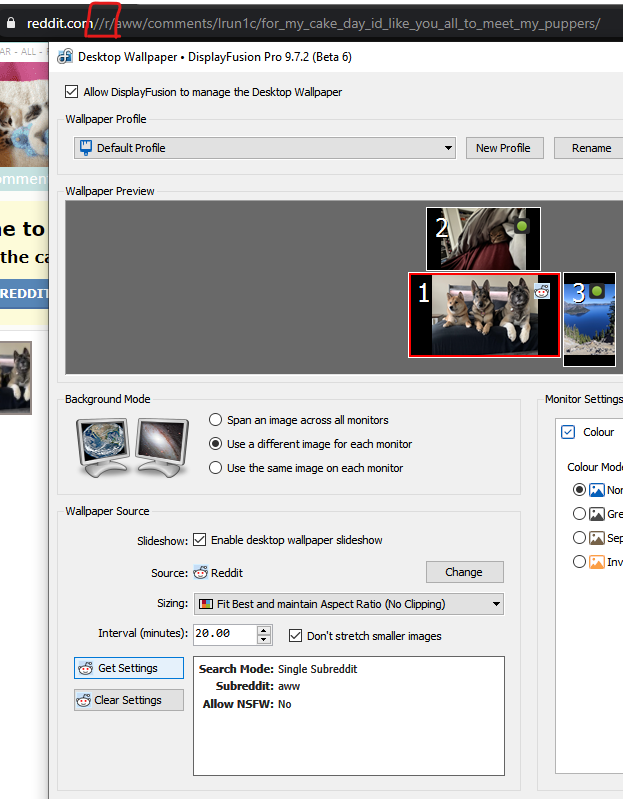Click the lock icon in the address bar
The image size is (623, 799).
point(11,22)
